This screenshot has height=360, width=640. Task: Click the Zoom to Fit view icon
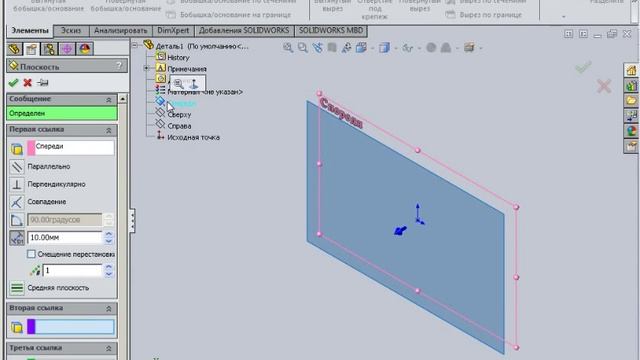tap(288, 48)
